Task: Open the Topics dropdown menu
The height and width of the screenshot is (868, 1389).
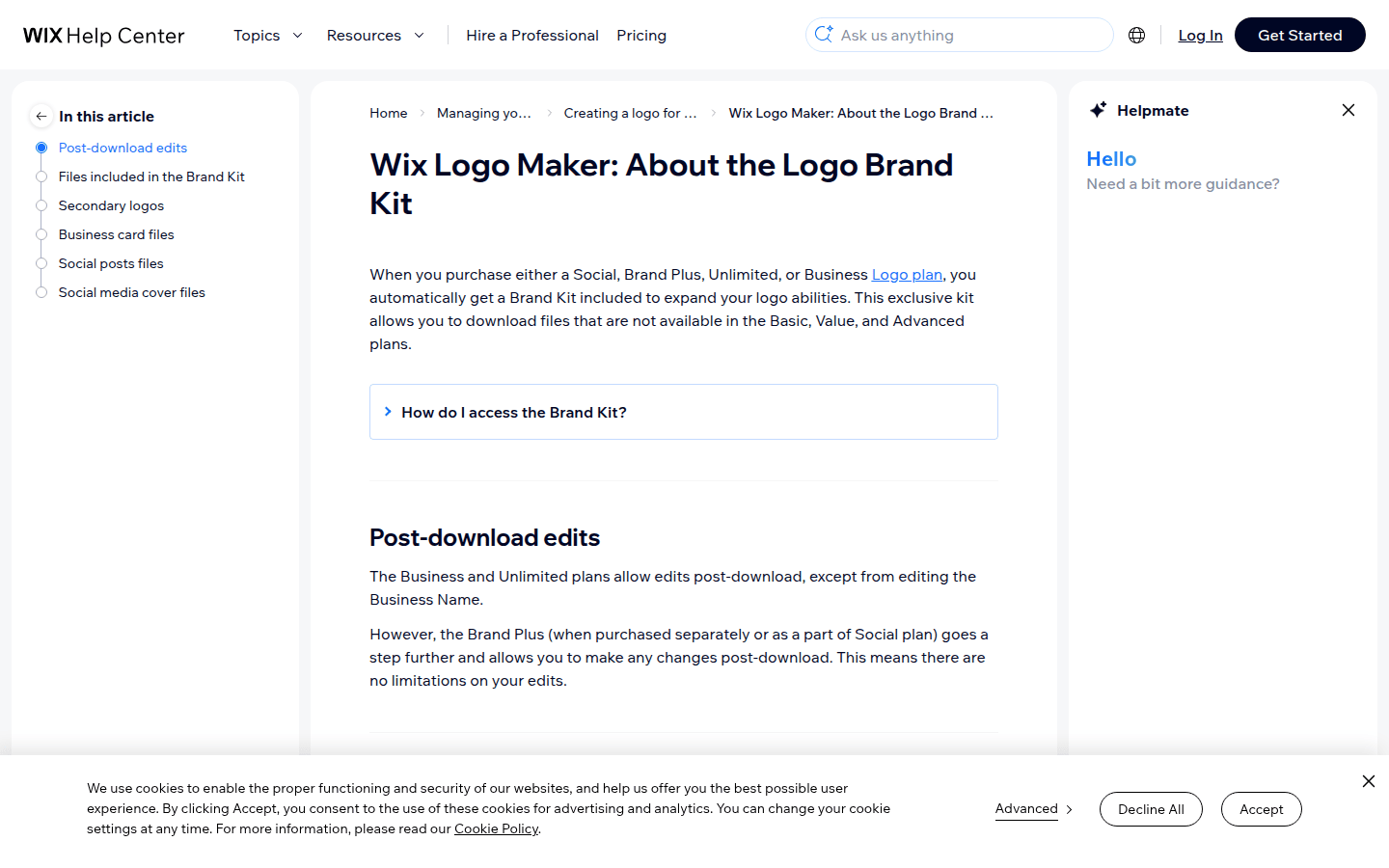Action: 268,36
